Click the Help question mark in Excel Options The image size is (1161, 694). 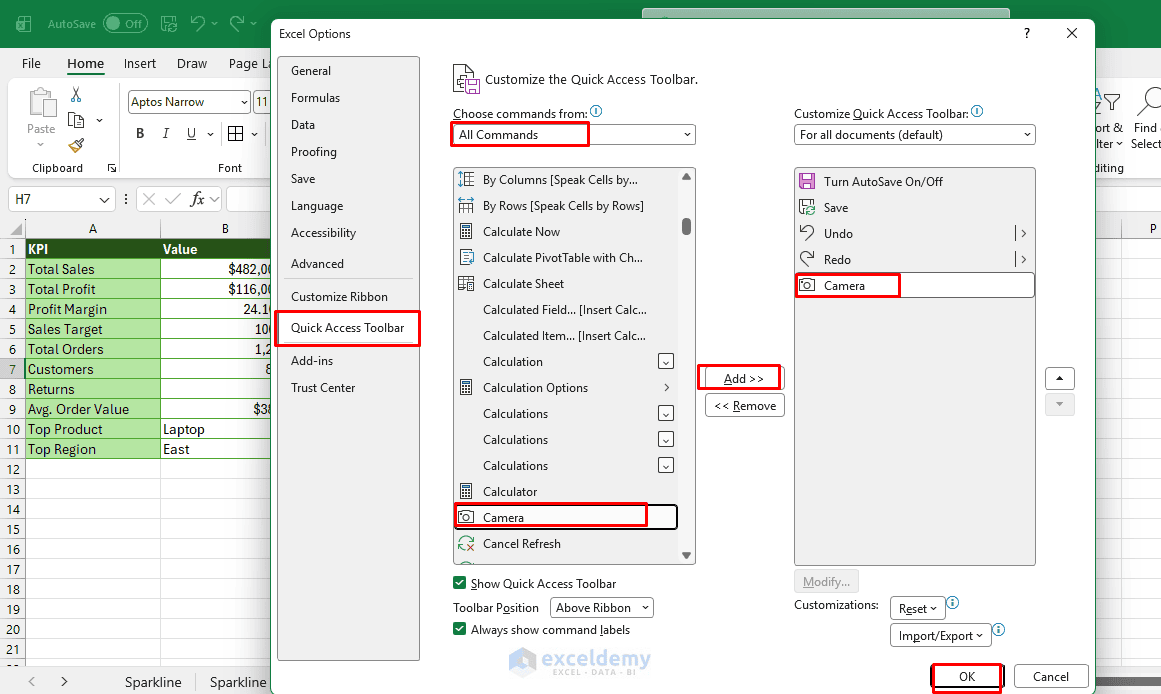pos(1027,33)
